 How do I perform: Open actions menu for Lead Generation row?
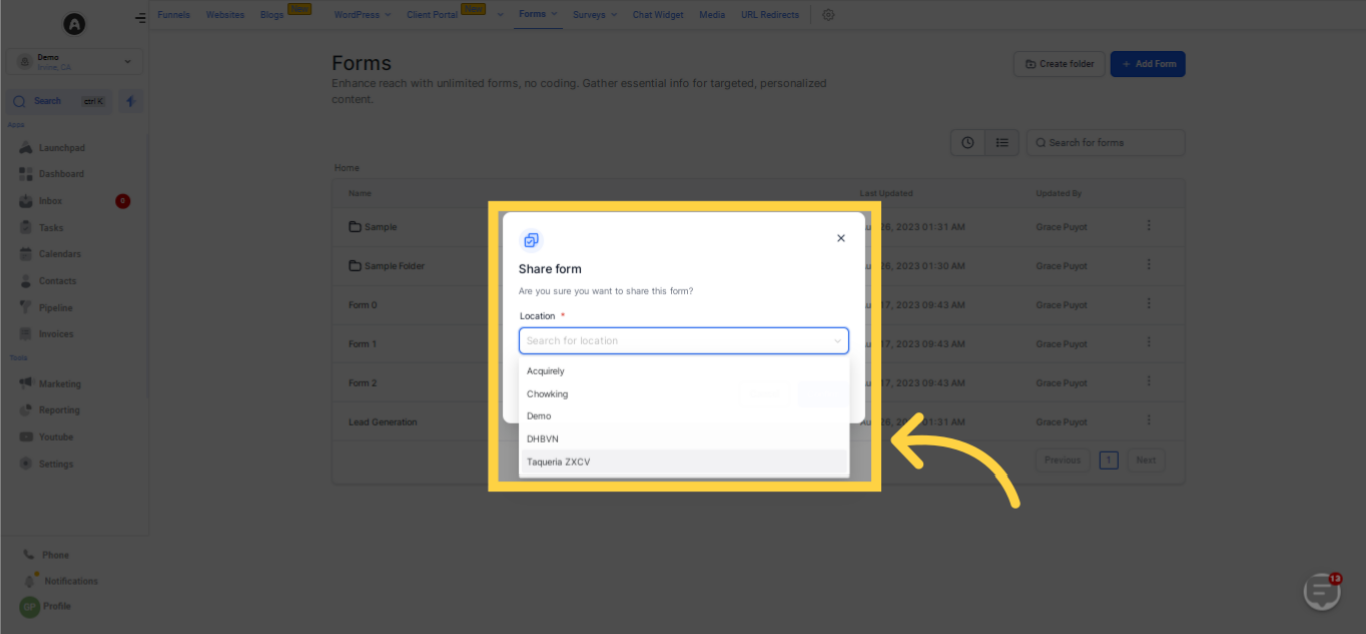click(x=1149, y=421)
